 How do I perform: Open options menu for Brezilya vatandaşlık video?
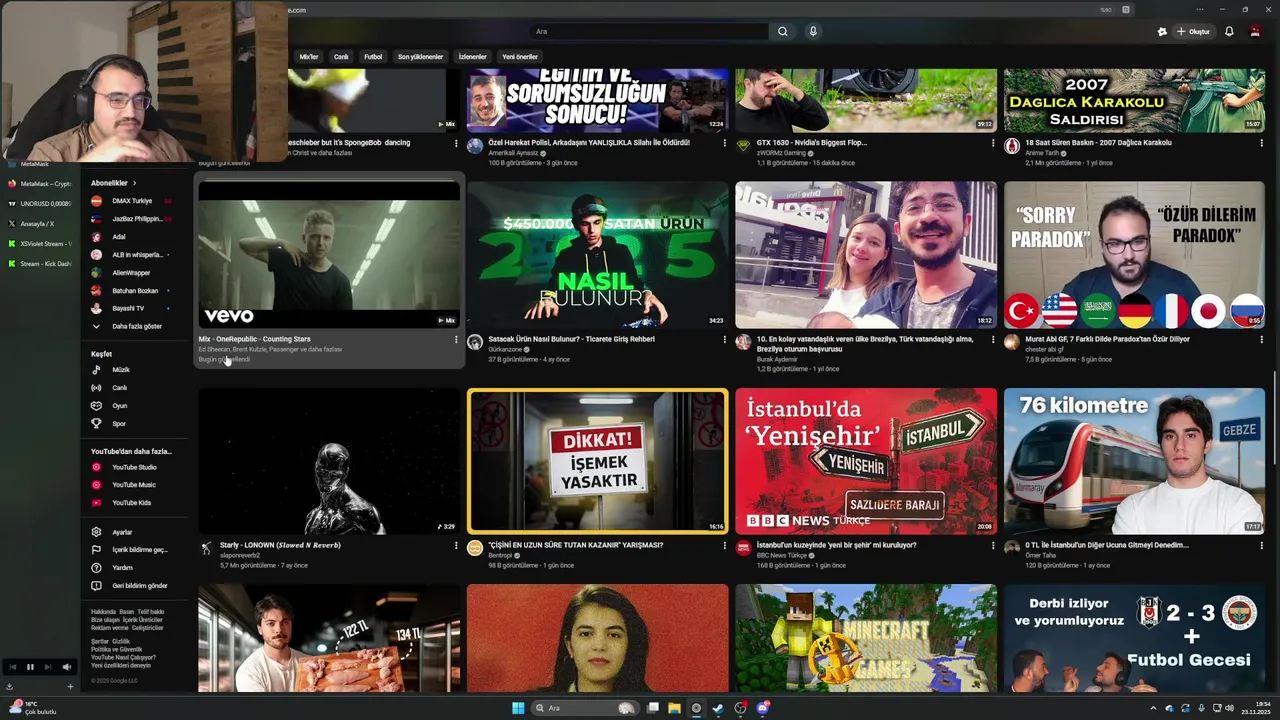[993, 340]
